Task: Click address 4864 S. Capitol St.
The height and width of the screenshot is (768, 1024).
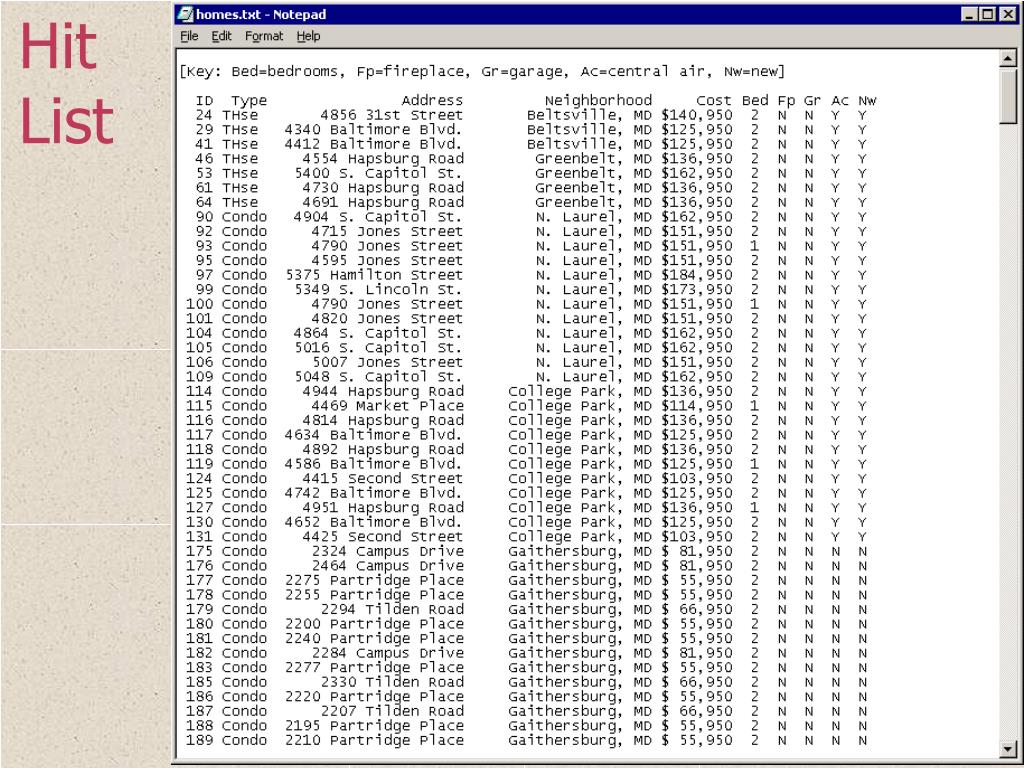Action: pos(378,332)
